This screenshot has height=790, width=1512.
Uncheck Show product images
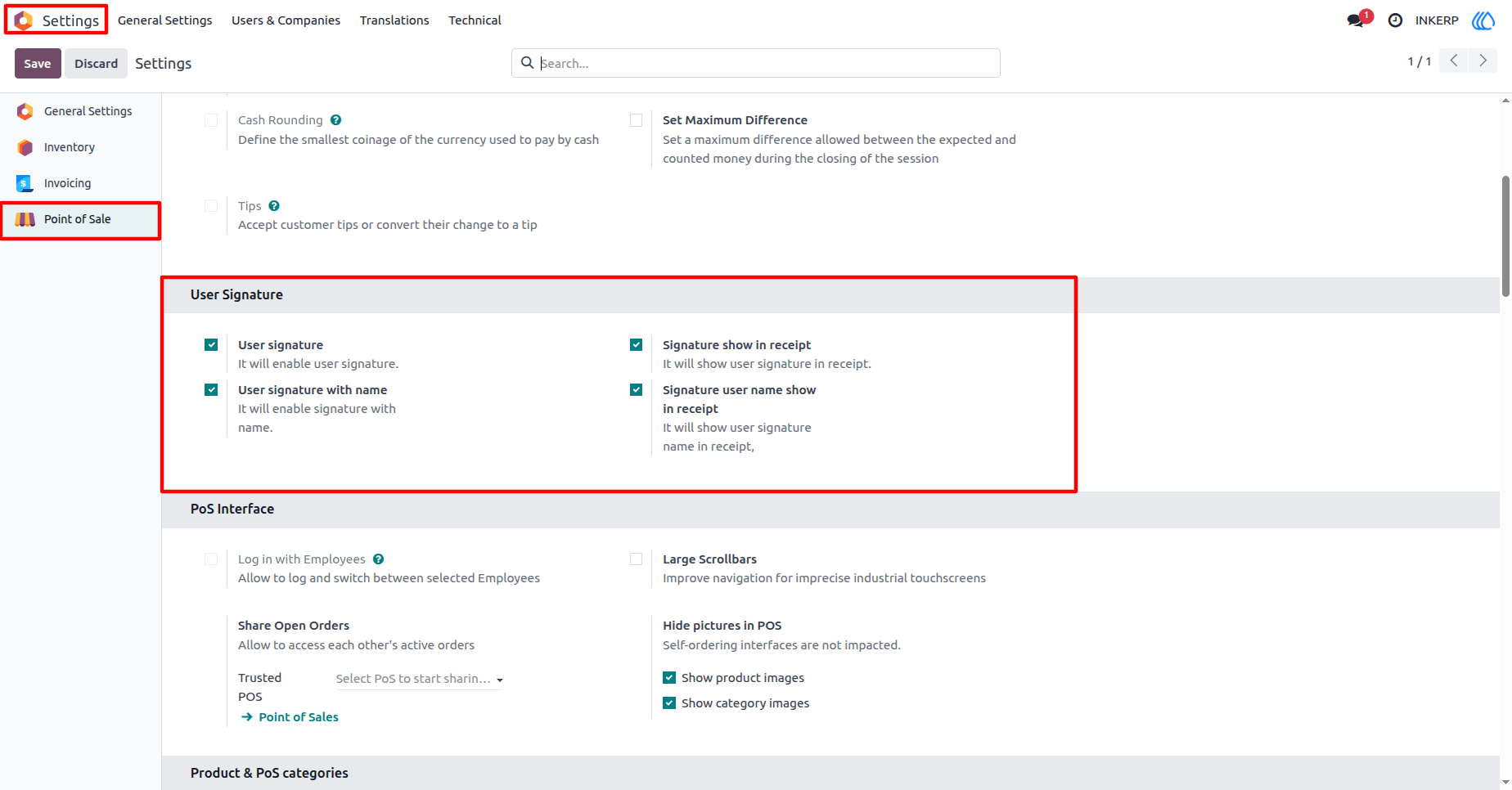[669, 678]
